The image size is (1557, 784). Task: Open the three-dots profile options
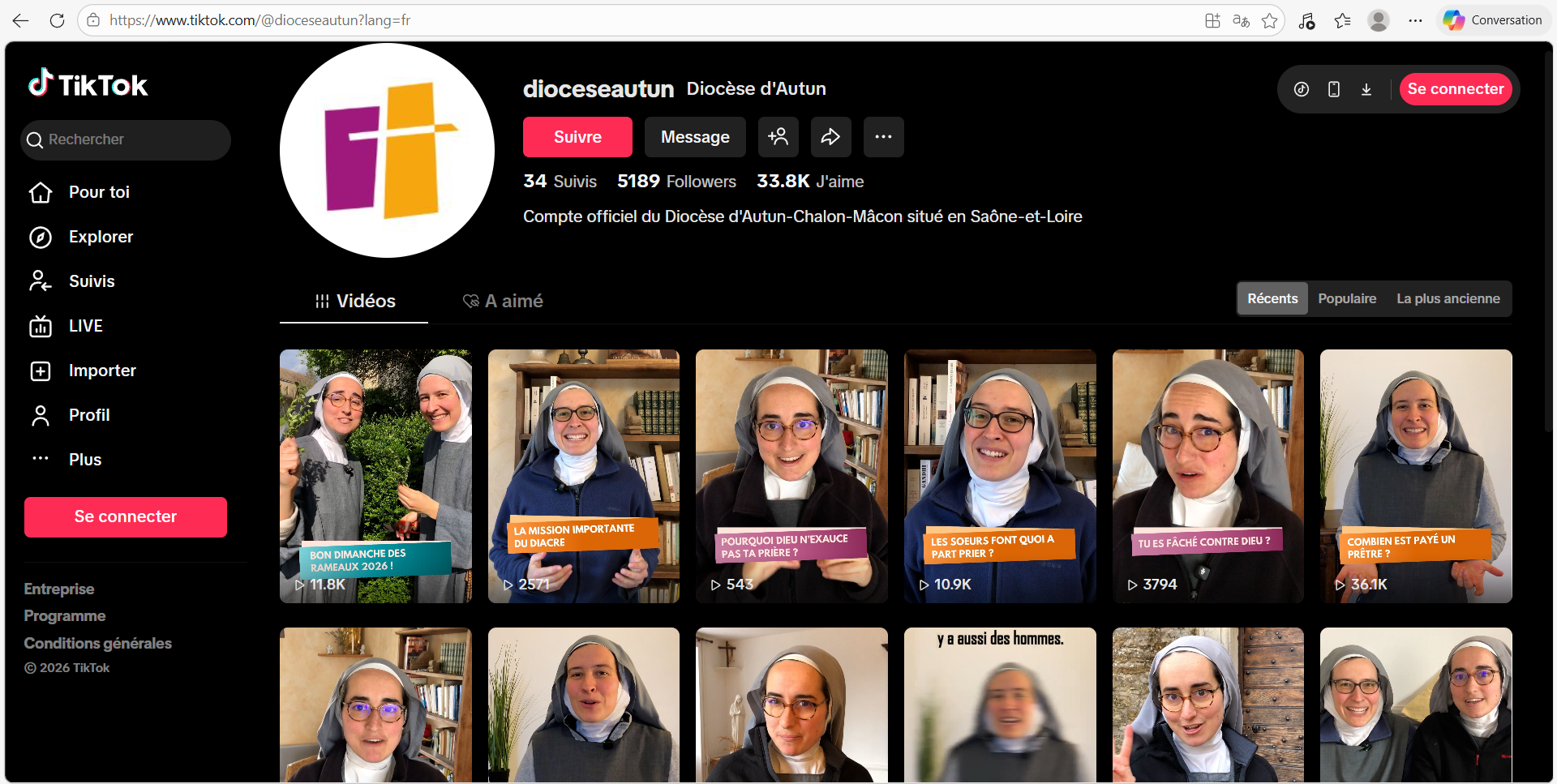point(884,137)
